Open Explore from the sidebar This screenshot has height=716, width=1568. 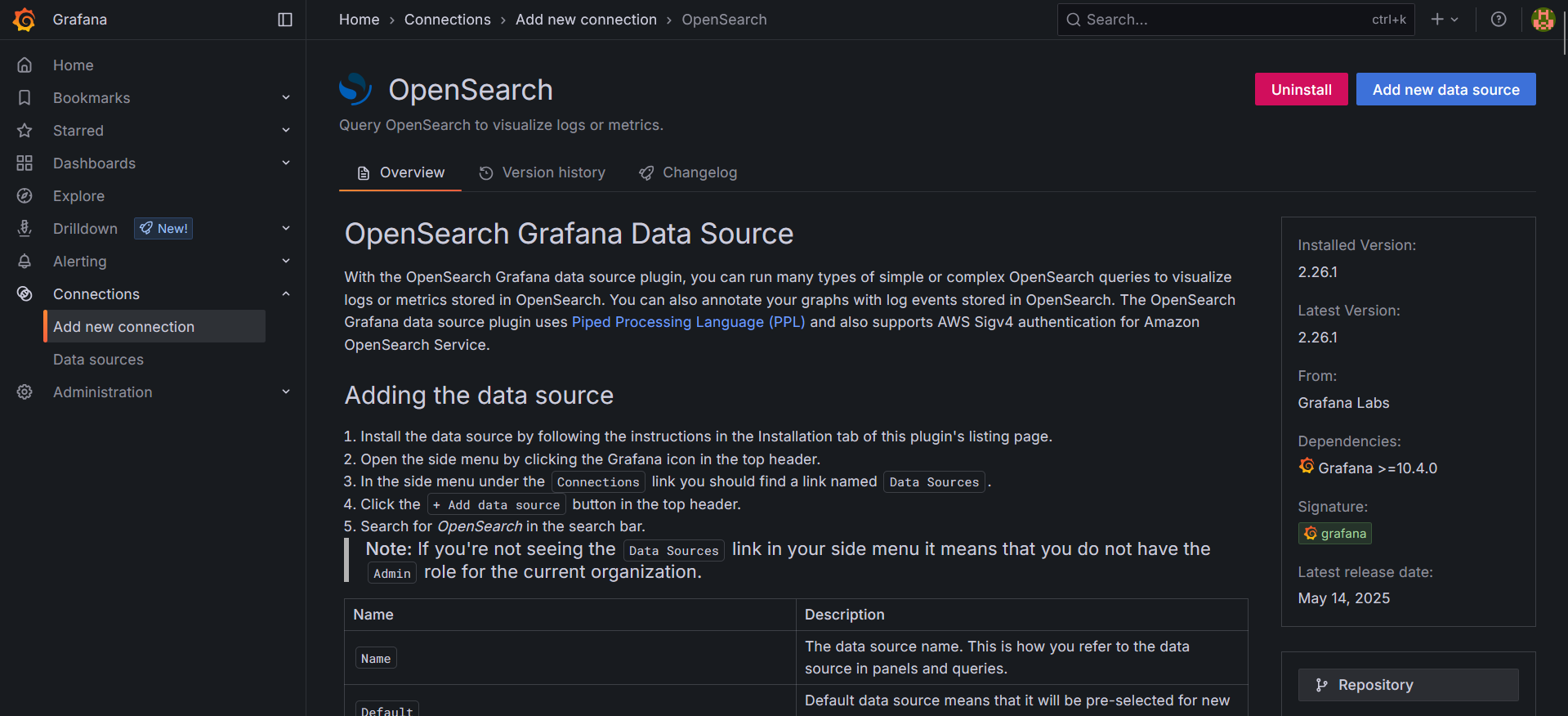pyautogui.click(x=78, y=196)
